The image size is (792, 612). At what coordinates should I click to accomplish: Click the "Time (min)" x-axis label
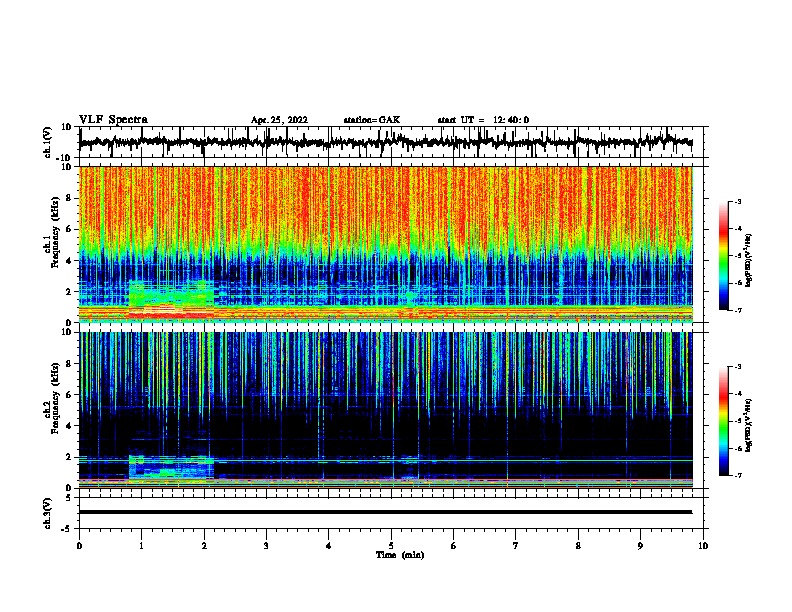click(400, 555)
